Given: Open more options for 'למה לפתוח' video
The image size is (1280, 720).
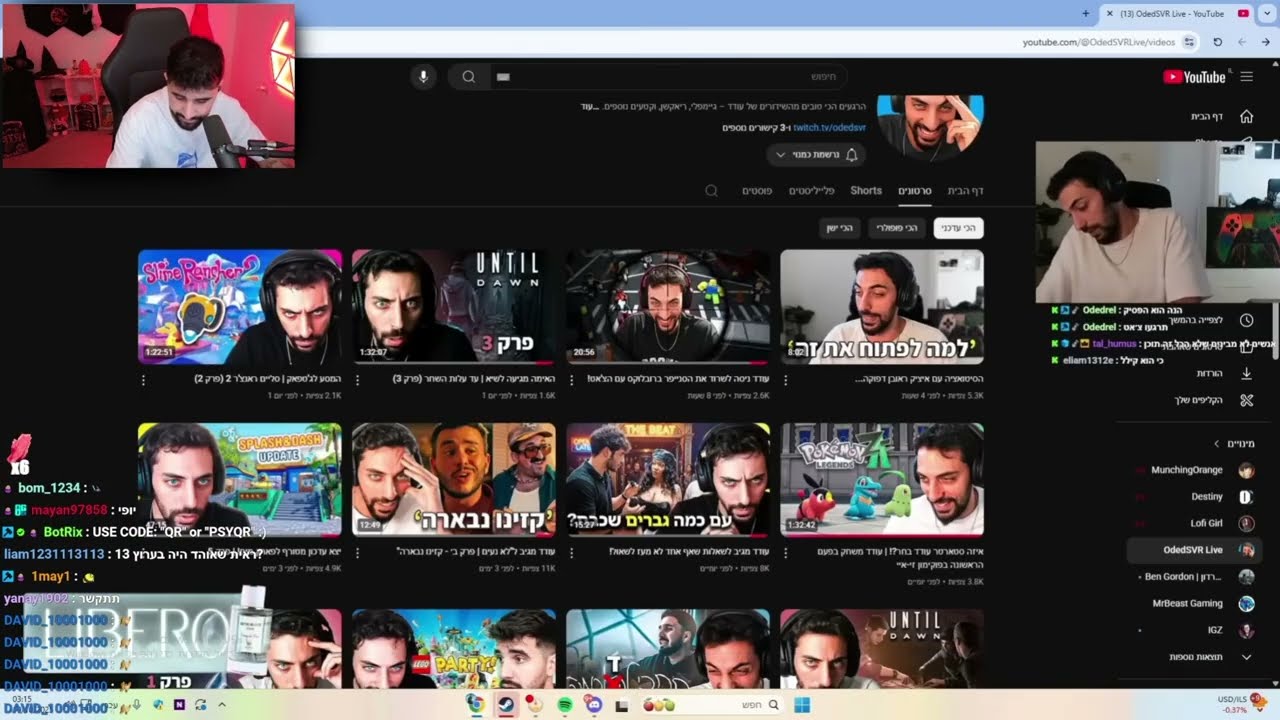Looking at the screenshot, I should click(x=786, y=380).
